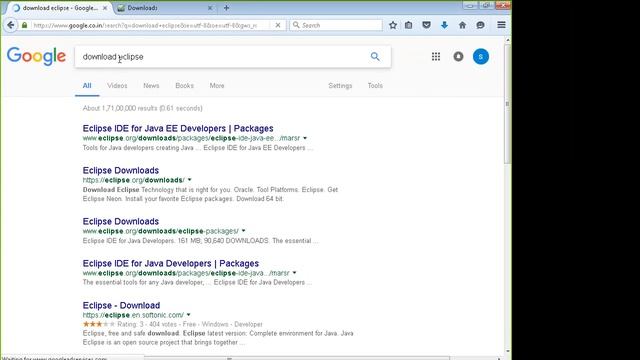
Task: Close the 'Downloads' tab
Action: pyautogui.click(x=210, y=8)
